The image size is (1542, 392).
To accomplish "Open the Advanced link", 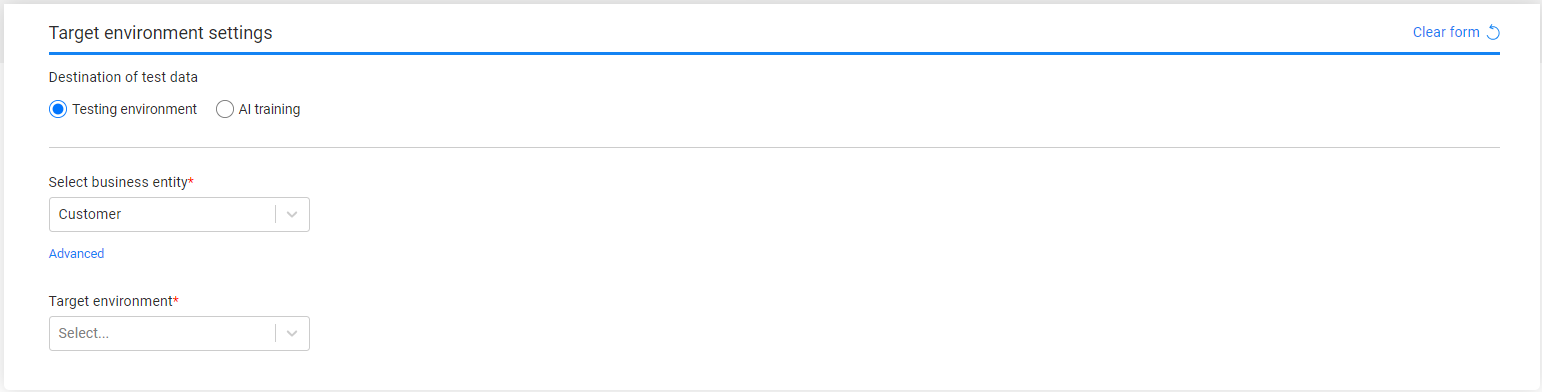I will tap(77, 254).
